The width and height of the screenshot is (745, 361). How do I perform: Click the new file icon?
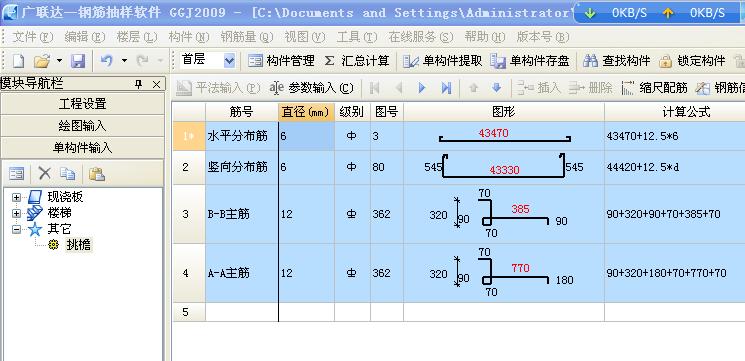[18, 61]
